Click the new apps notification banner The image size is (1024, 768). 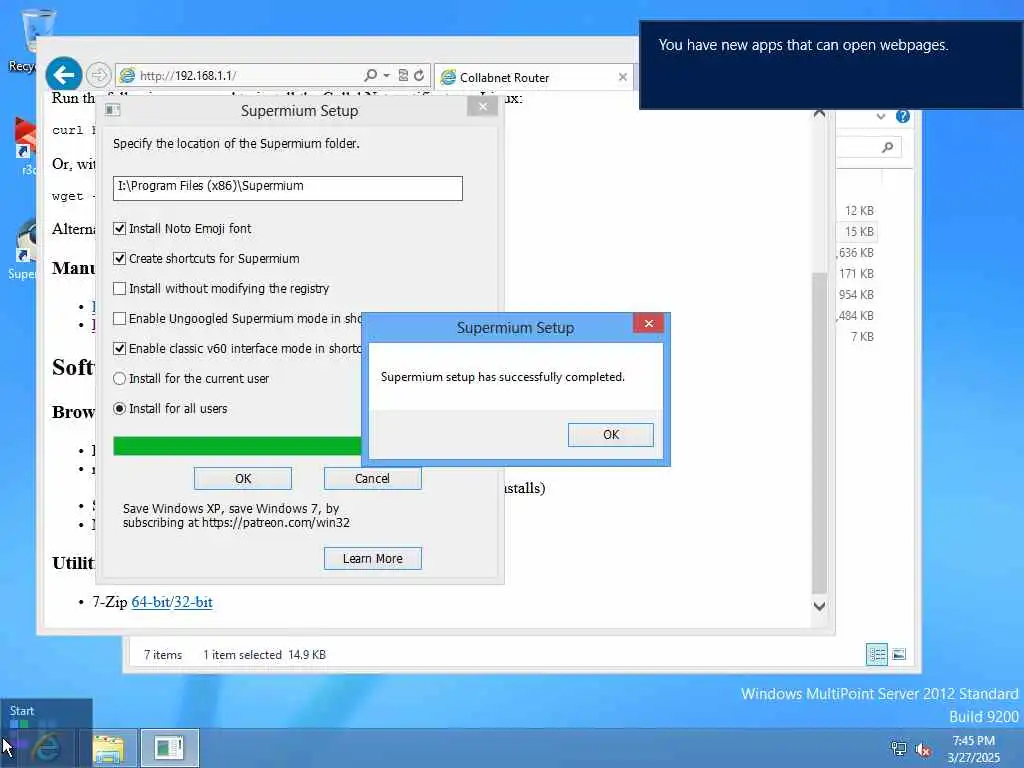tap(831, 65)
